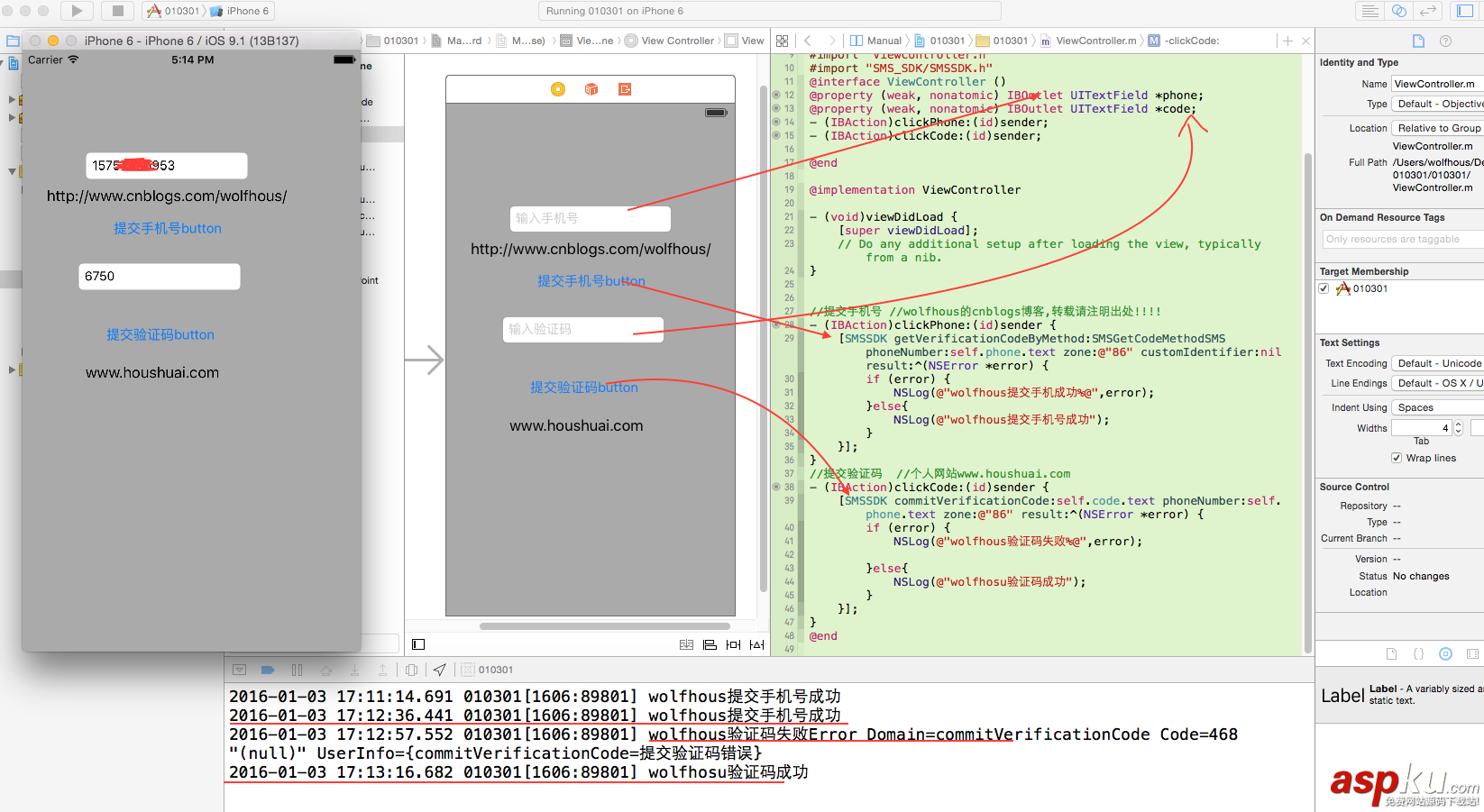Show the Quick Help inspector

(1445, 41)
